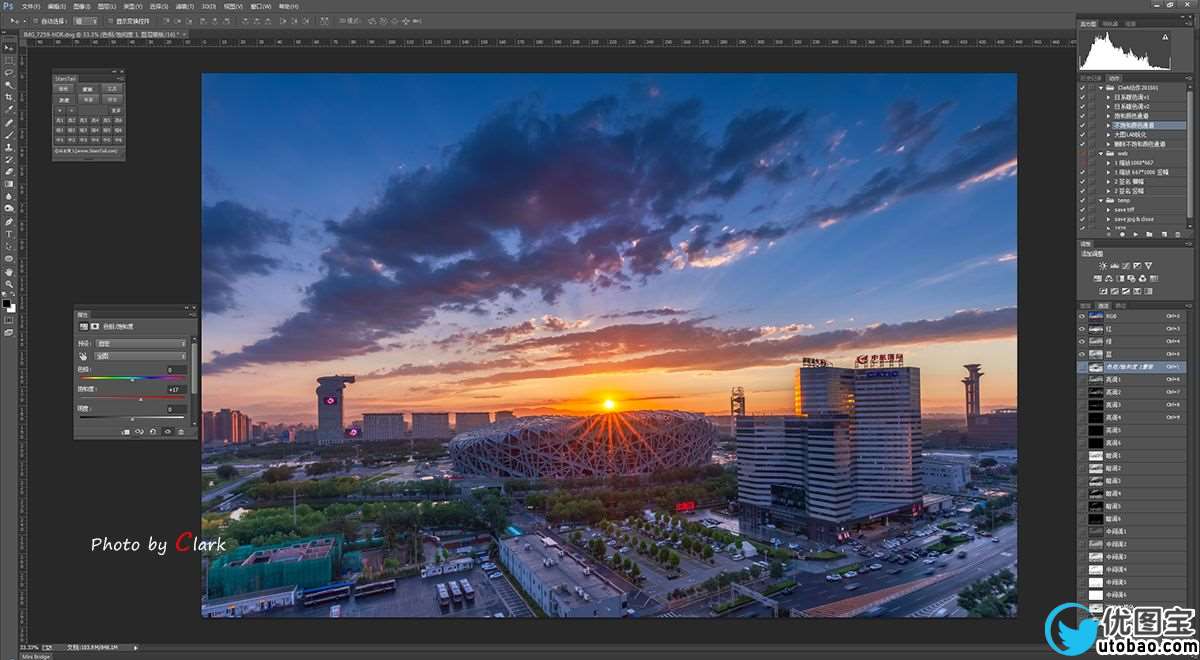This screenshot has width=1200, height=660.
Task: Switch to the Channels (通道) tab
Action: 1102,306
